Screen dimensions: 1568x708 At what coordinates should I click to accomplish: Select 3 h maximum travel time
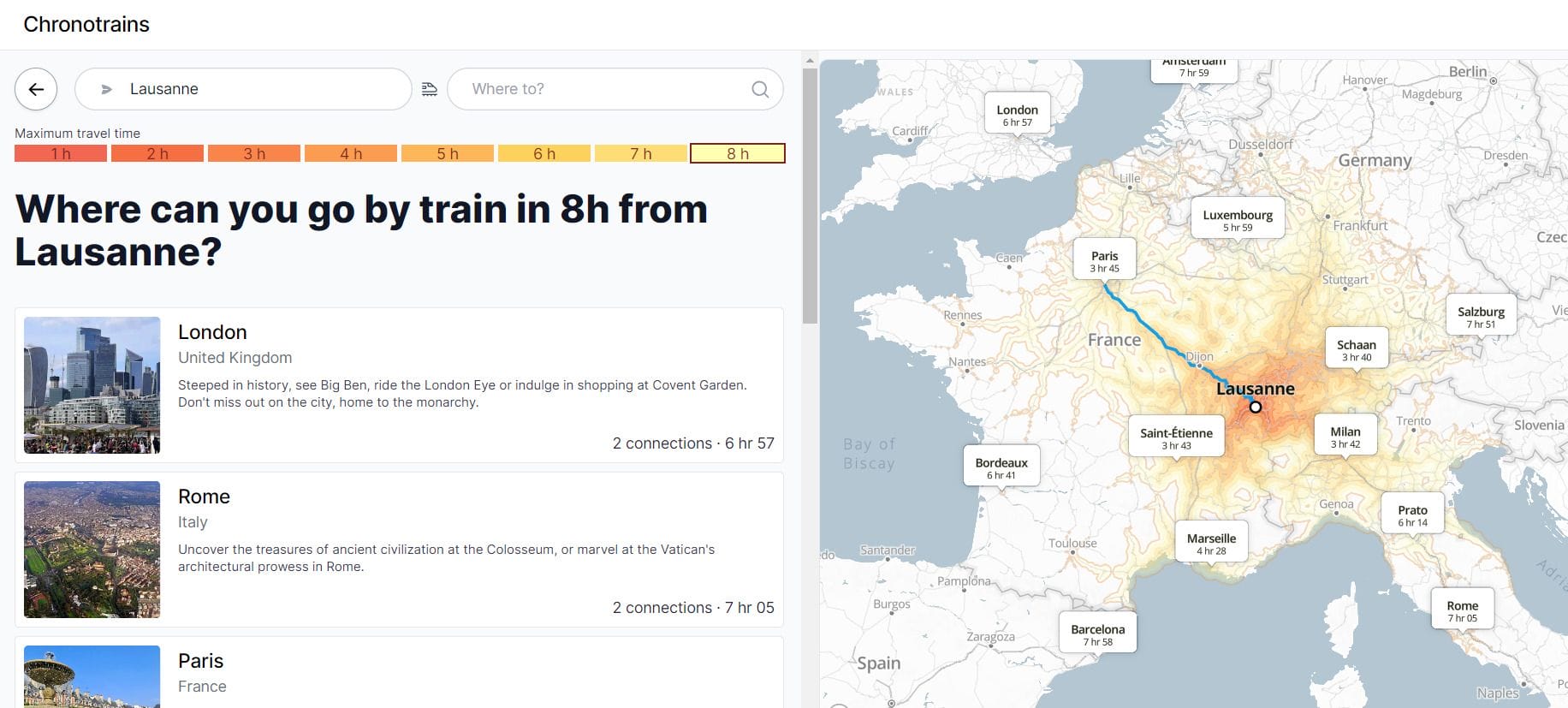254,153
